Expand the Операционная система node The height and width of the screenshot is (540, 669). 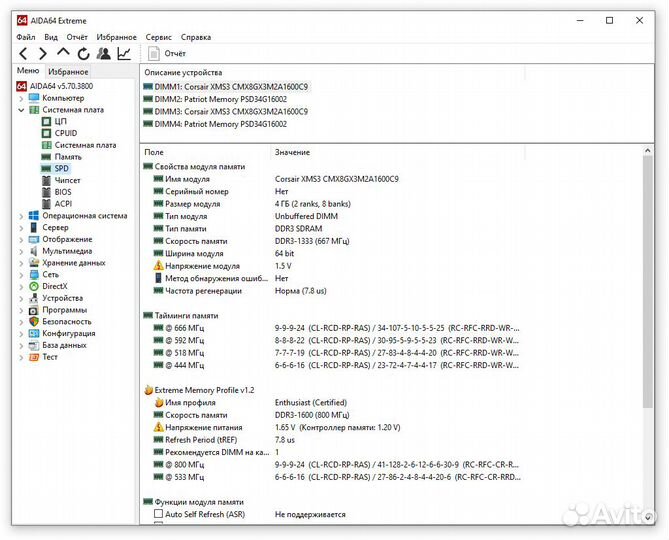pos(21,215)
